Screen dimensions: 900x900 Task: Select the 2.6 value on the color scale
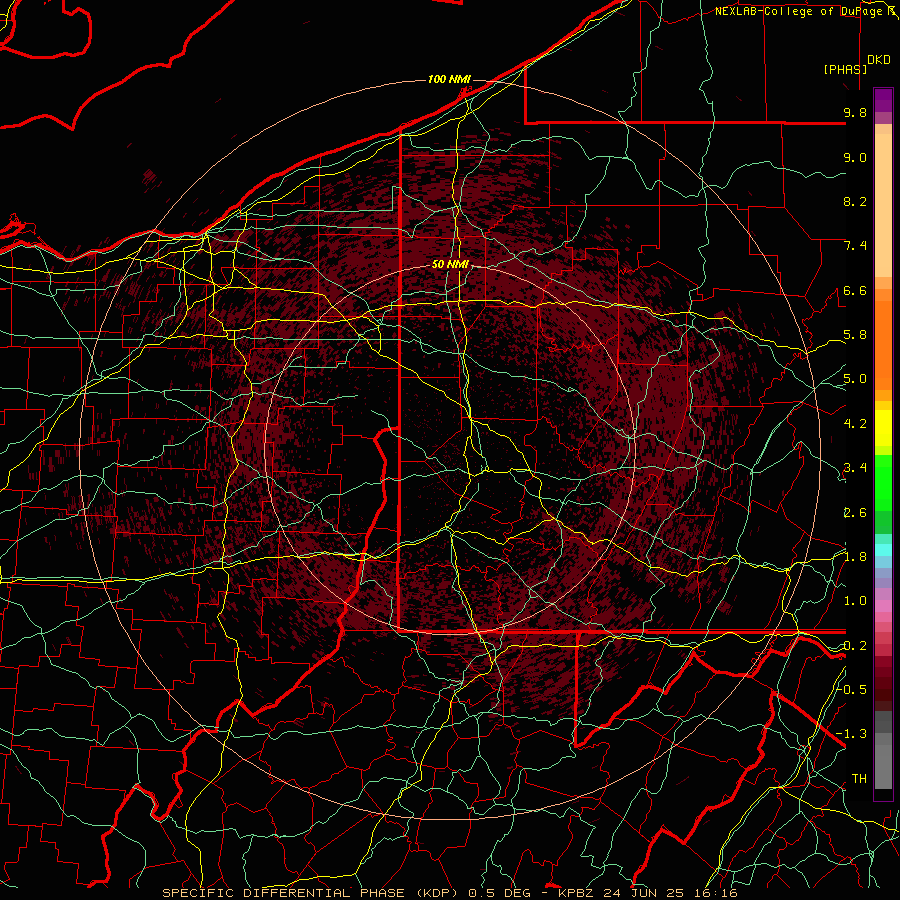(x=855, y=513)
